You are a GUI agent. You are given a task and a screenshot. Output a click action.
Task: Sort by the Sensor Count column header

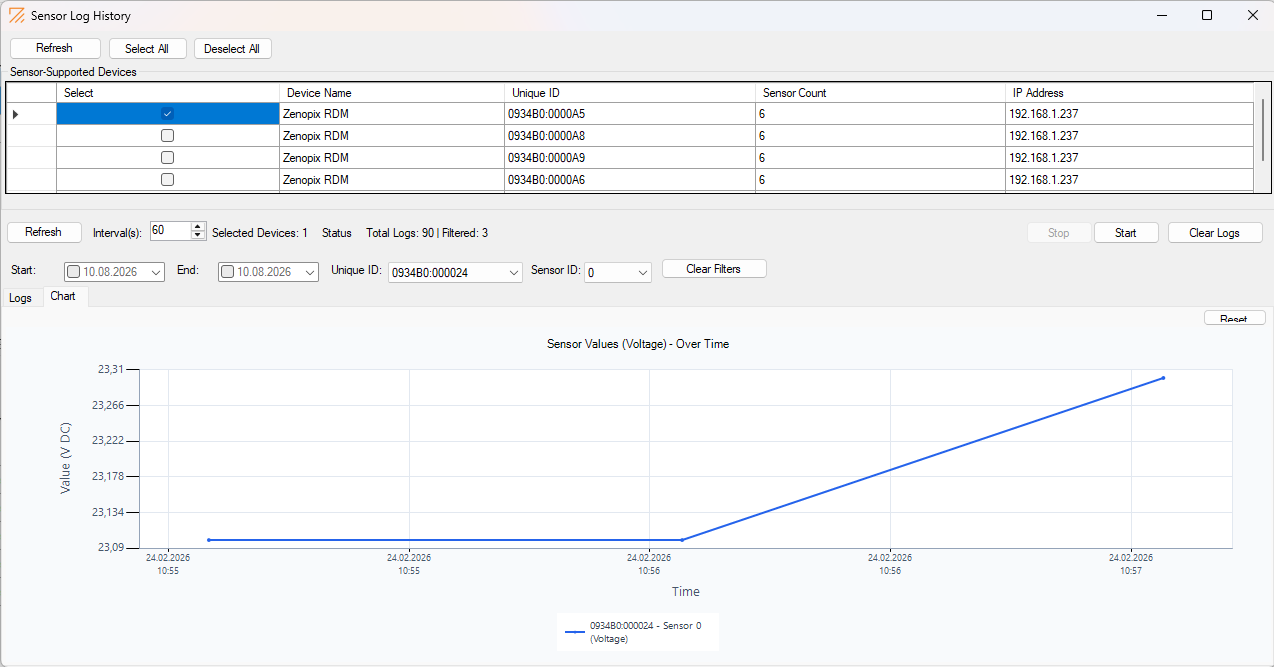coord(880,93)
